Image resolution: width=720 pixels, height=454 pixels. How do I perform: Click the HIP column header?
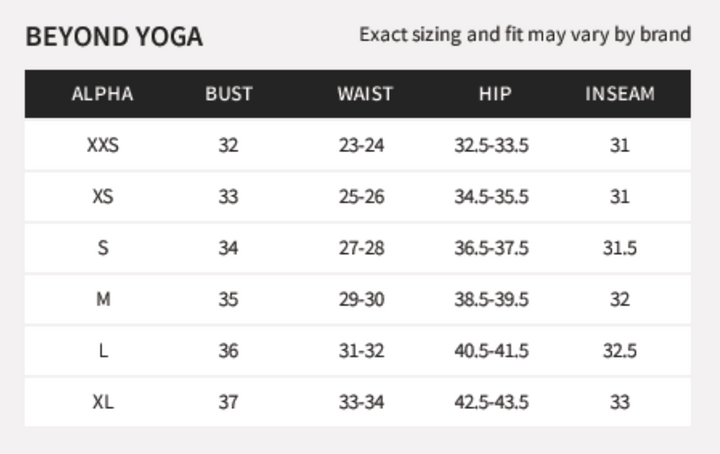coord(495,94)
